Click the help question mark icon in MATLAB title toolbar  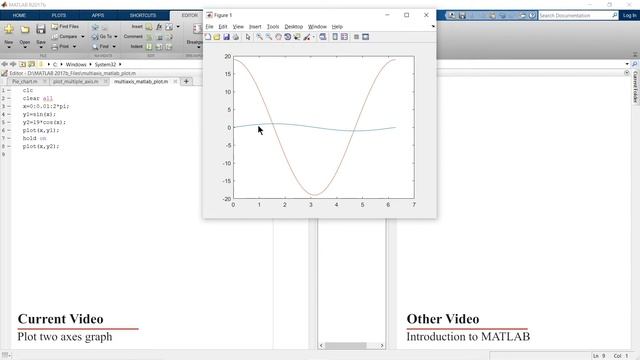pyautogui.click(x=532, y=16)
